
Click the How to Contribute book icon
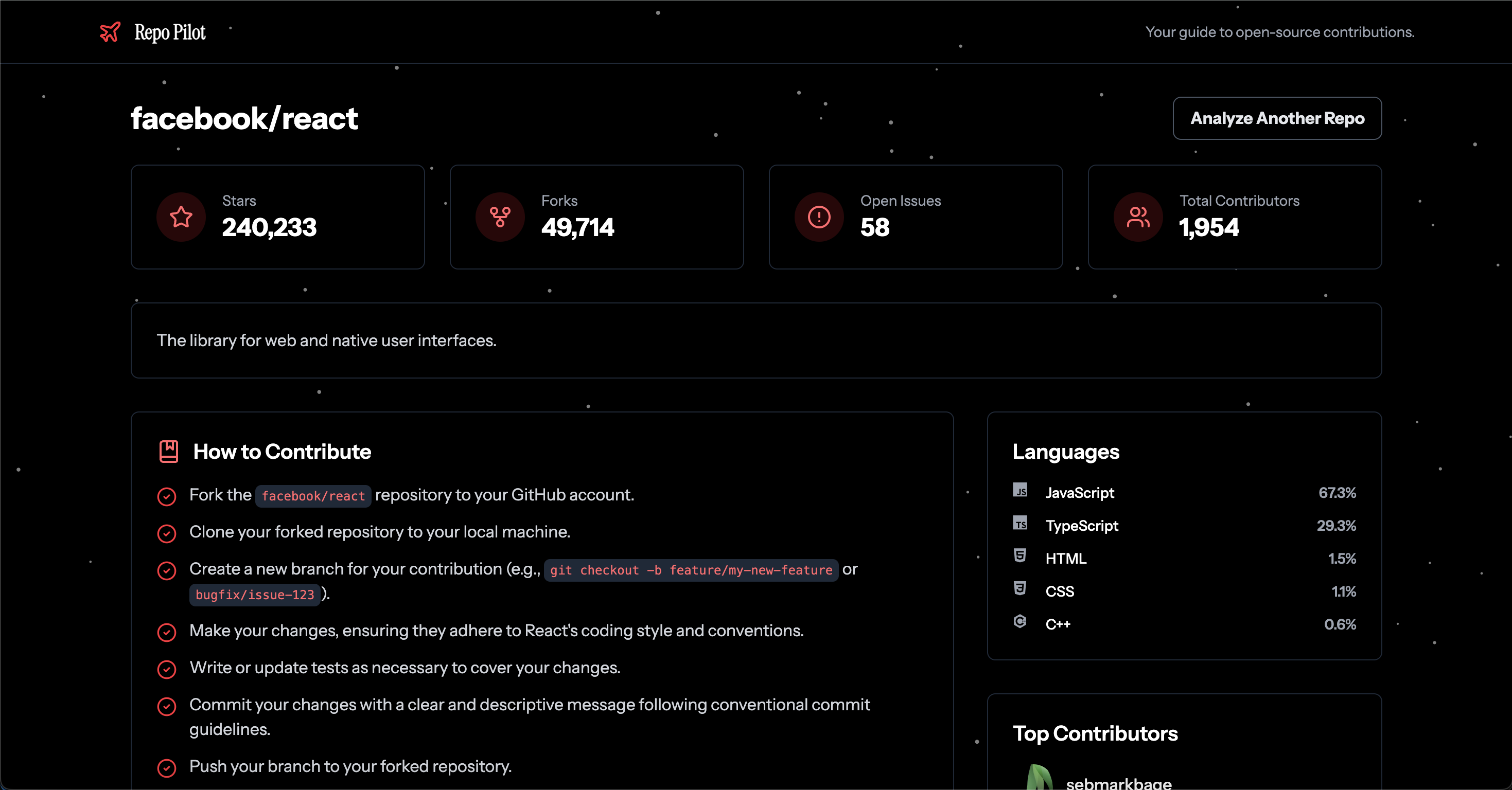168,451
